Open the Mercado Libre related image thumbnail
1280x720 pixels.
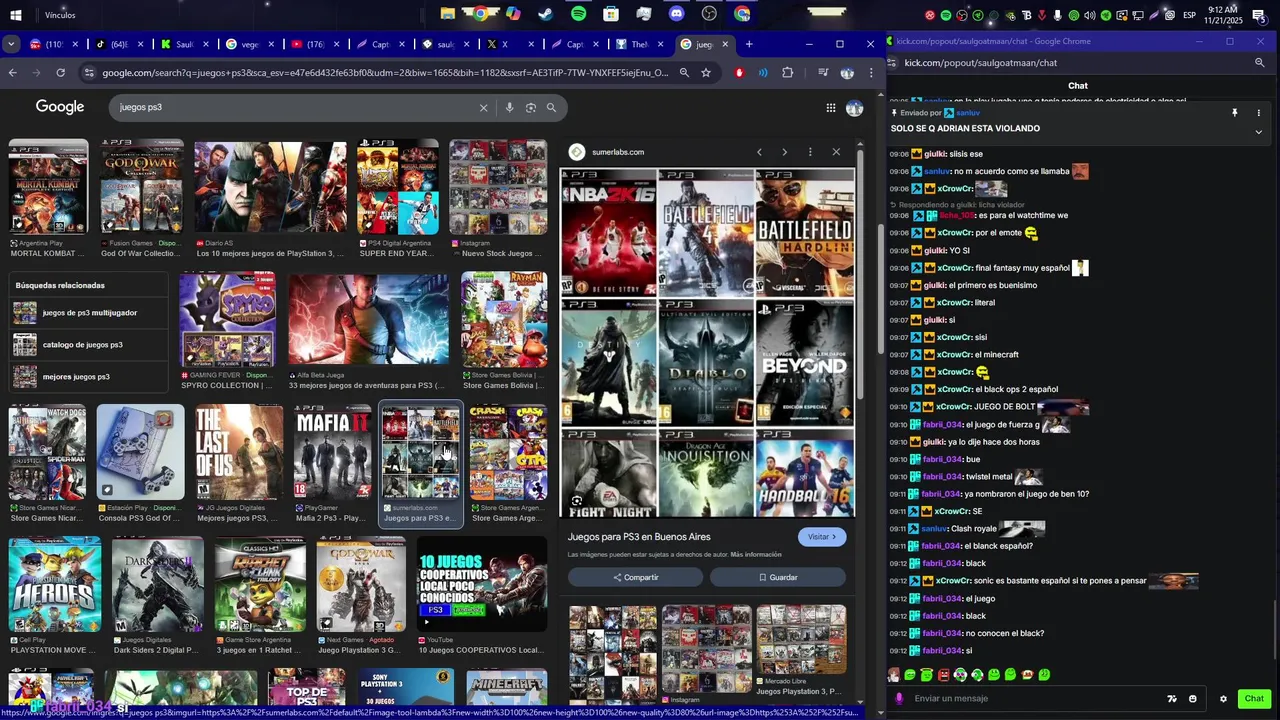point(801,639)
